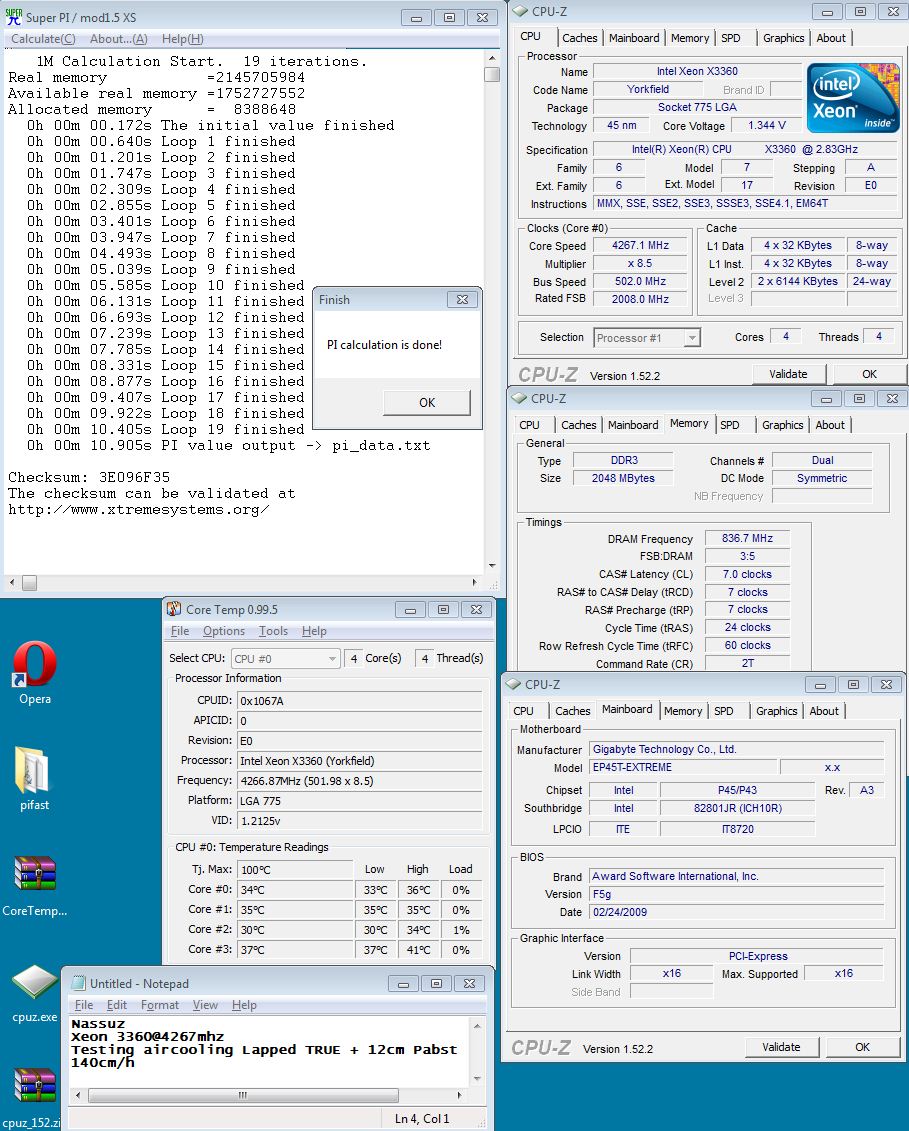Switch to Caches tab in top CPU-Z

(580, 38)
